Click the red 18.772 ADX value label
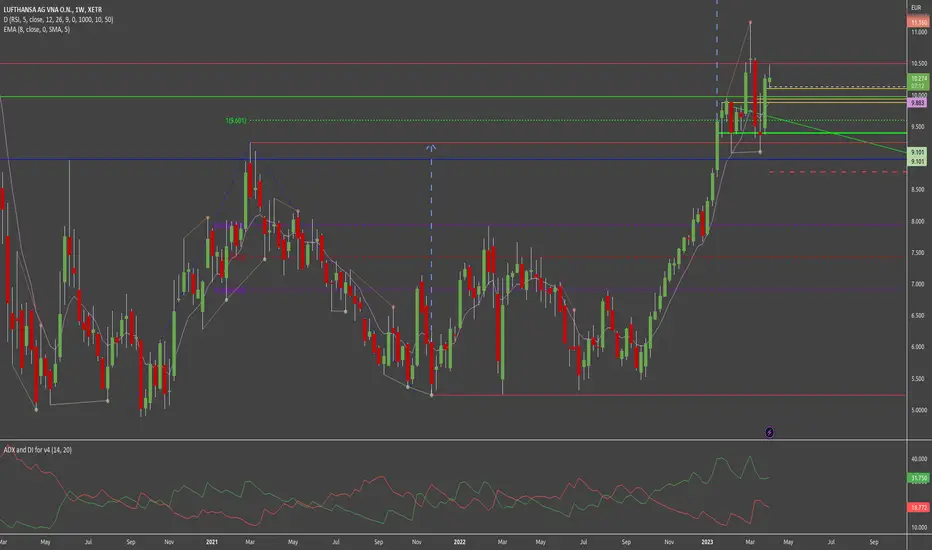Screen dimensions: 932x550 click(918, 507)
